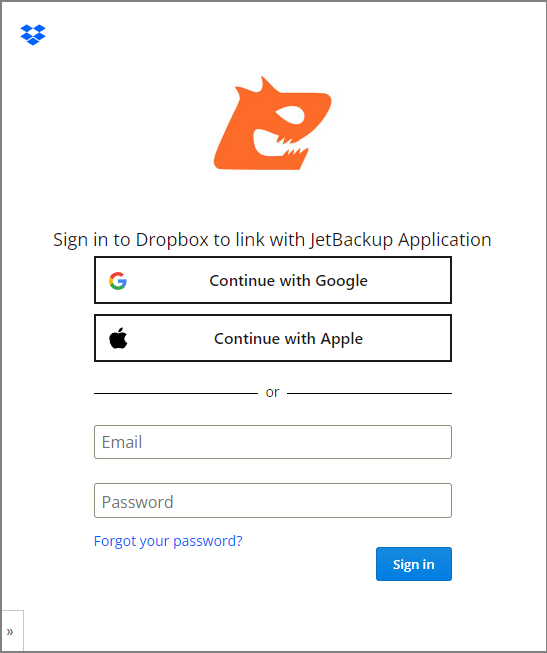547x653 pixels.
Task: Click the word Google on the button
Action: click(x=342, y=281)
